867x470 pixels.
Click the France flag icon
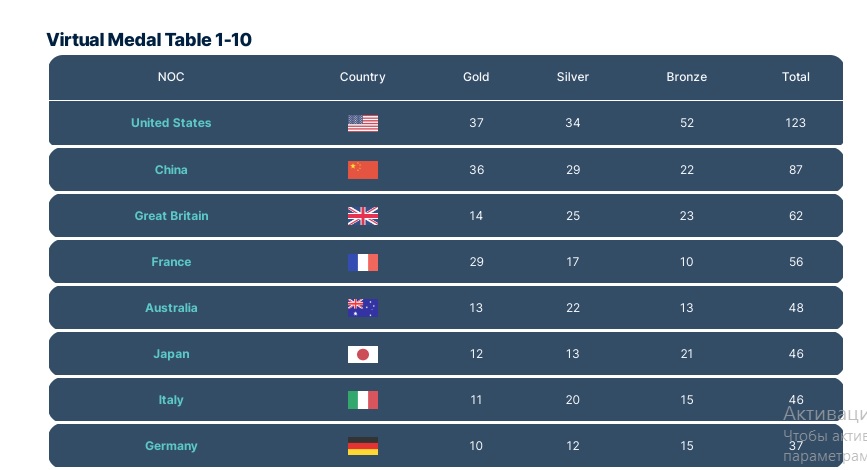(362, 262)
